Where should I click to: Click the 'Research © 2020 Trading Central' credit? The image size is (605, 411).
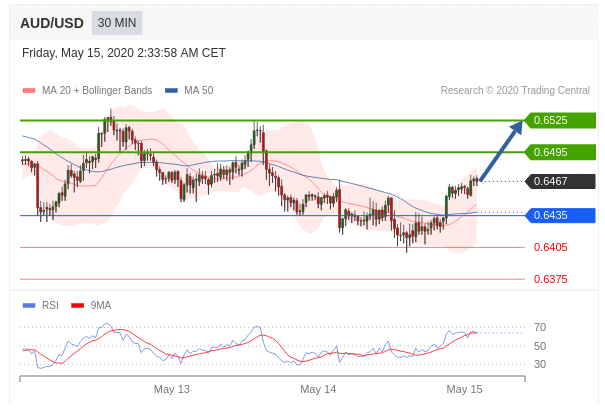click(515, 90)
